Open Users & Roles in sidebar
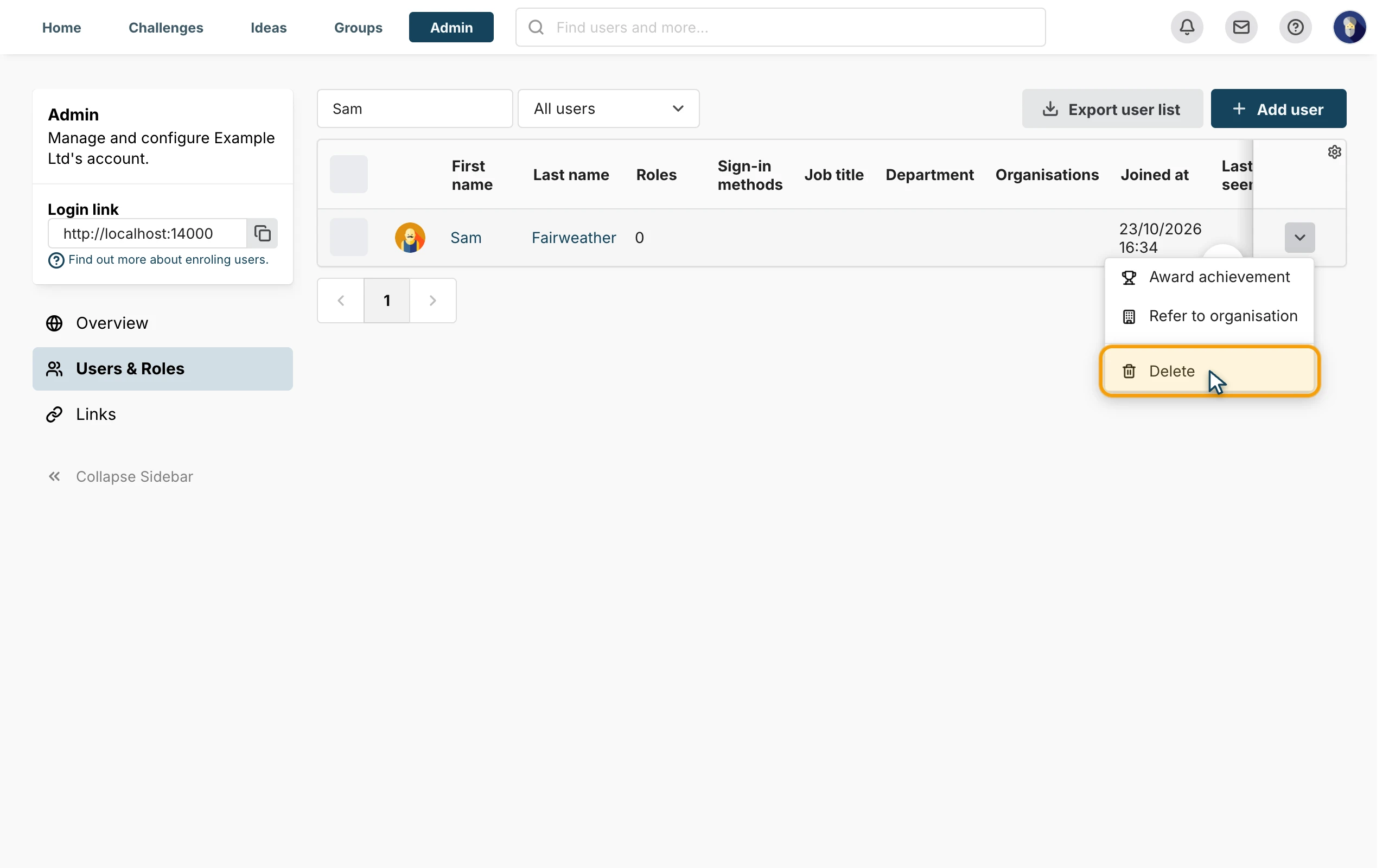1389x868 pixels. coord(162,368)
